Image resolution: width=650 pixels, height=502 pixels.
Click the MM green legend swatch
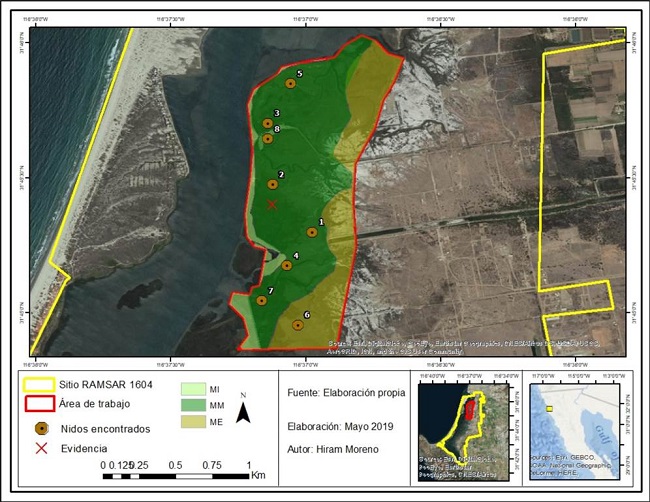click(193, 405)
